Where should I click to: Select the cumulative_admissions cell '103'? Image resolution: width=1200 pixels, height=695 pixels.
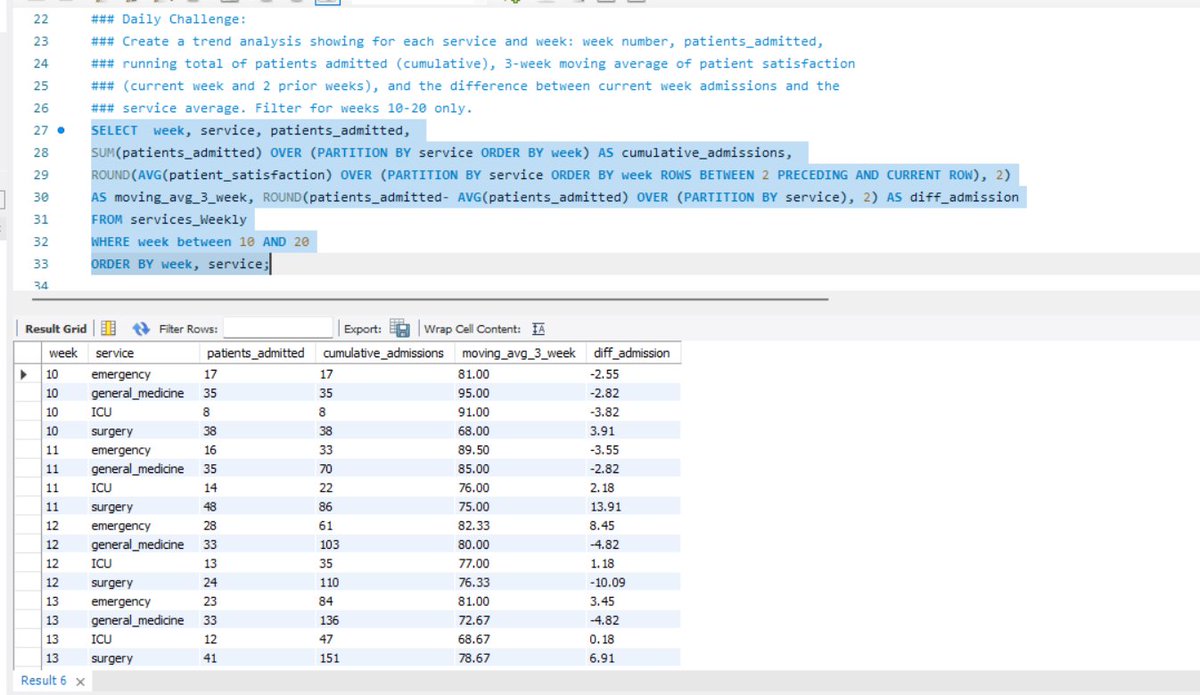[x=383, y=545]
